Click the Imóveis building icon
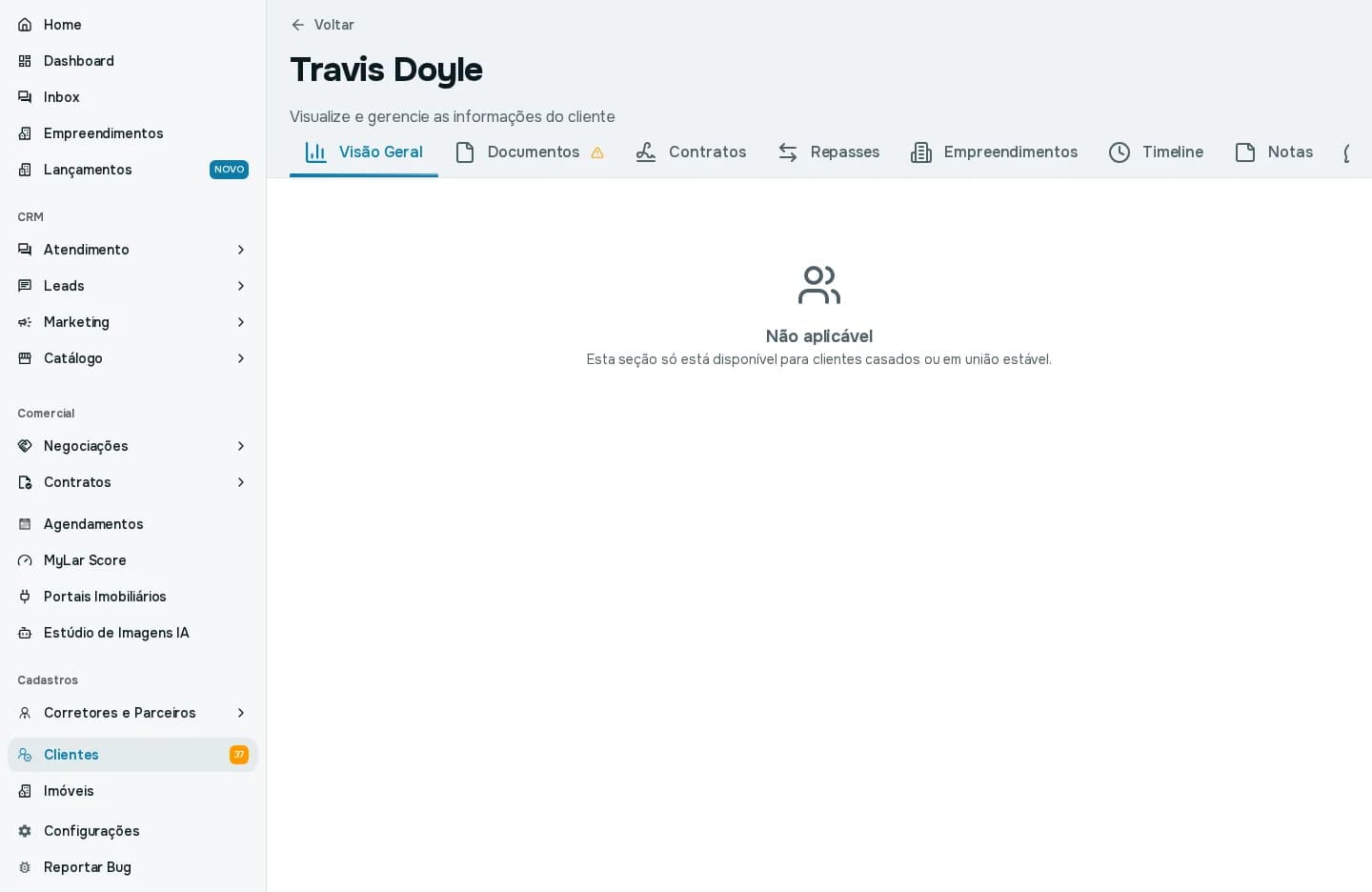1372x892 pixels. pyautogui.click(x=25, y=791)
